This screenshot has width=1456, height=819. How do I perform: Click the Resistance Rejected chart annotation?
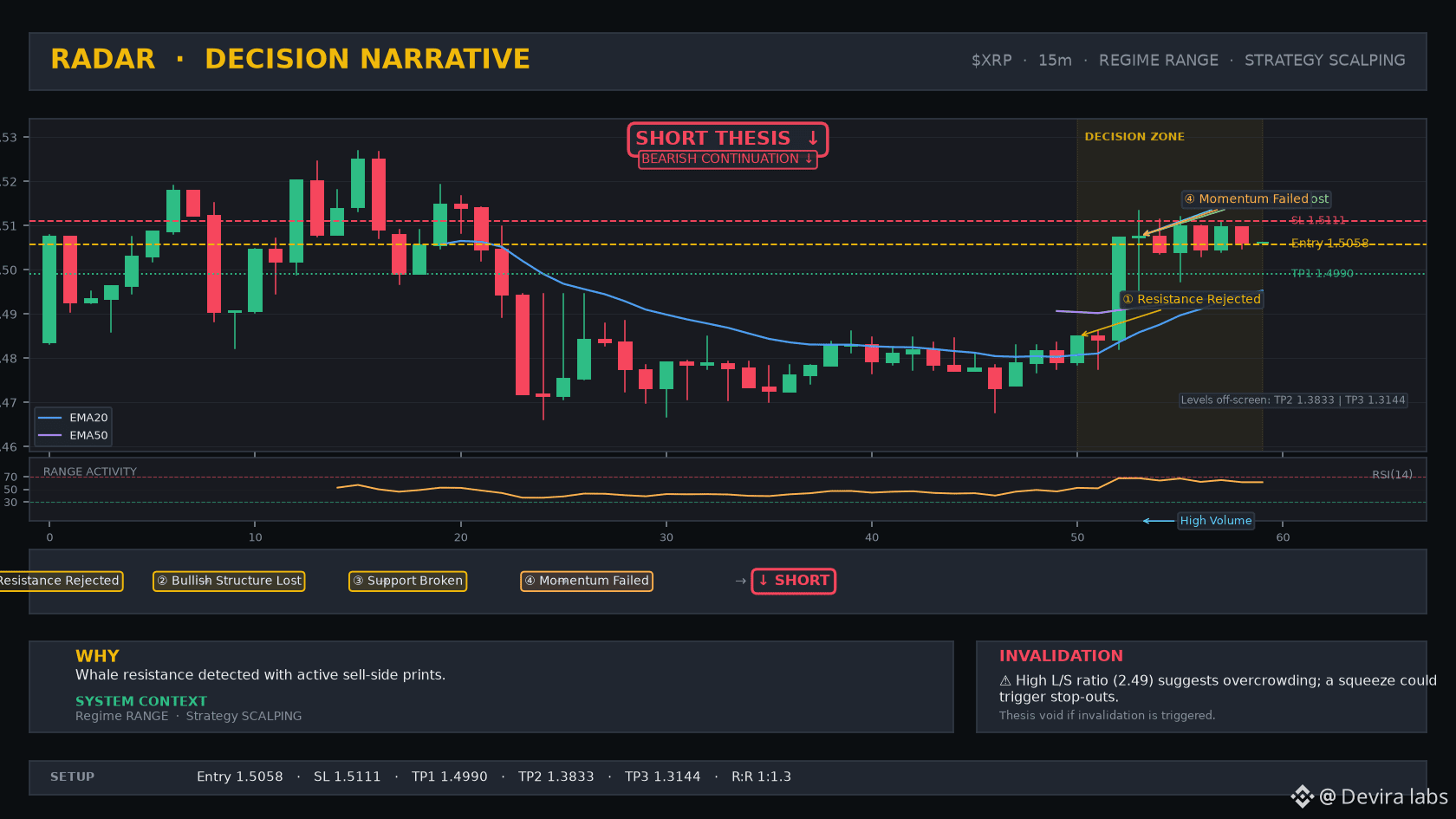click(x=1192, y=299)
